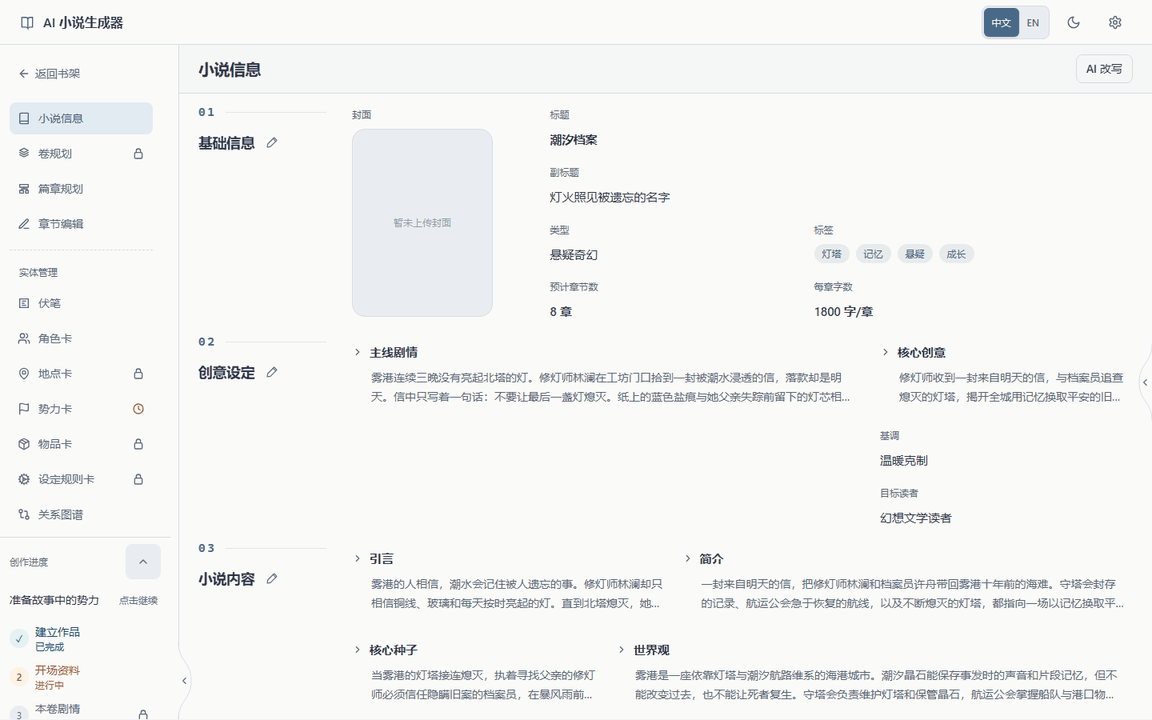Open 卷规划 sidebar item

81,154
